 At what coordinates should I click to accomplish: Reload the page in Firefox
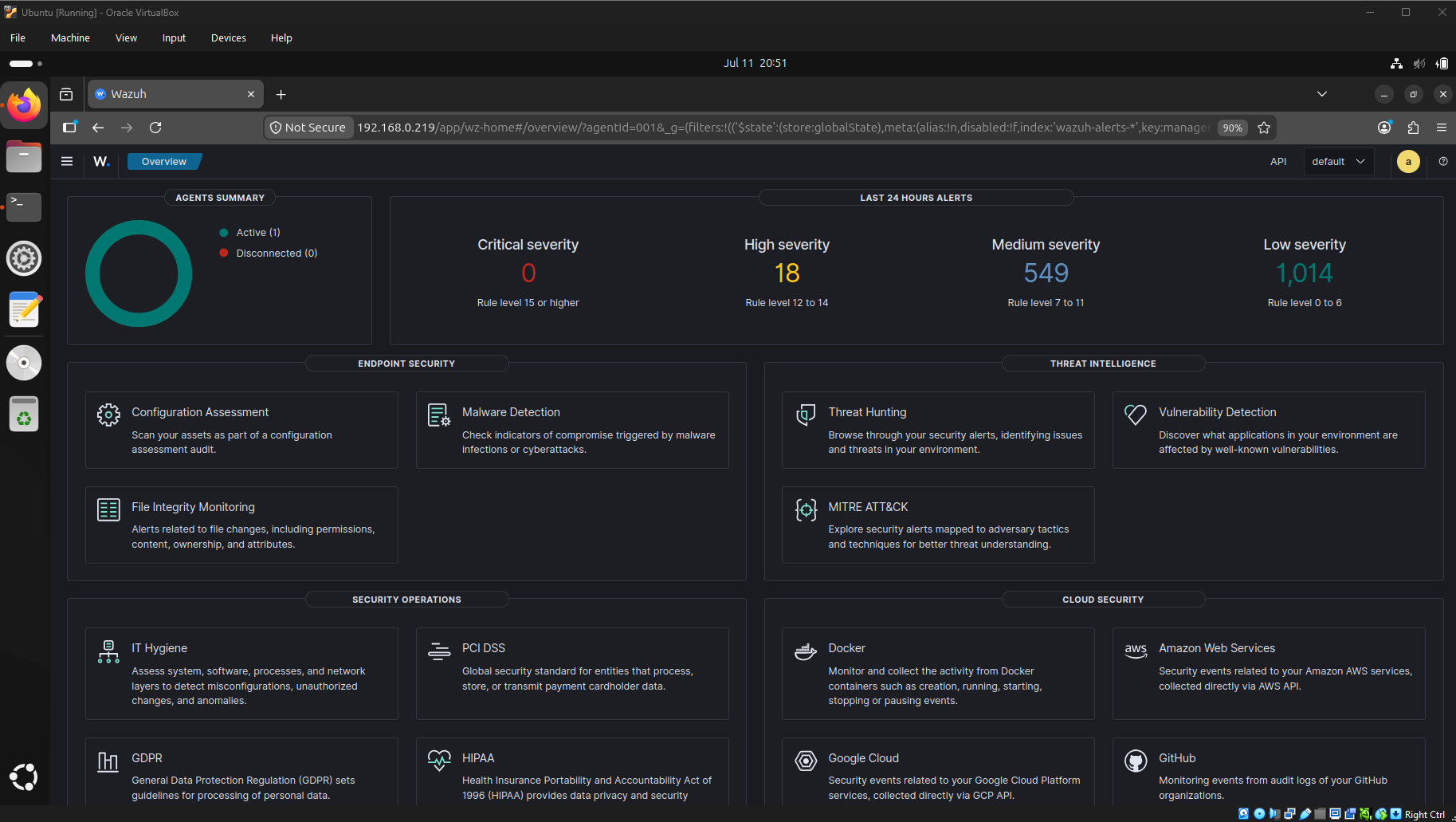(x=155, y=128)
